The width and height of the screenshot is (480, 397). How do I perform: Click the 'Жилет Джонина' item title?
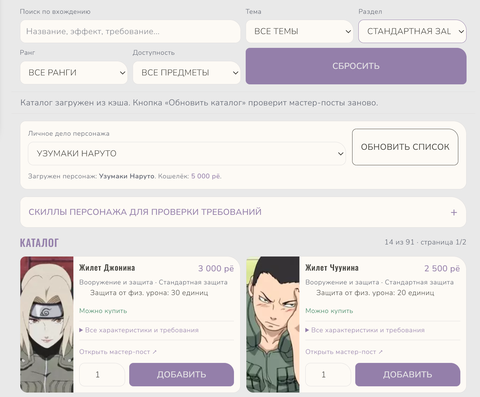coord(107,268)
